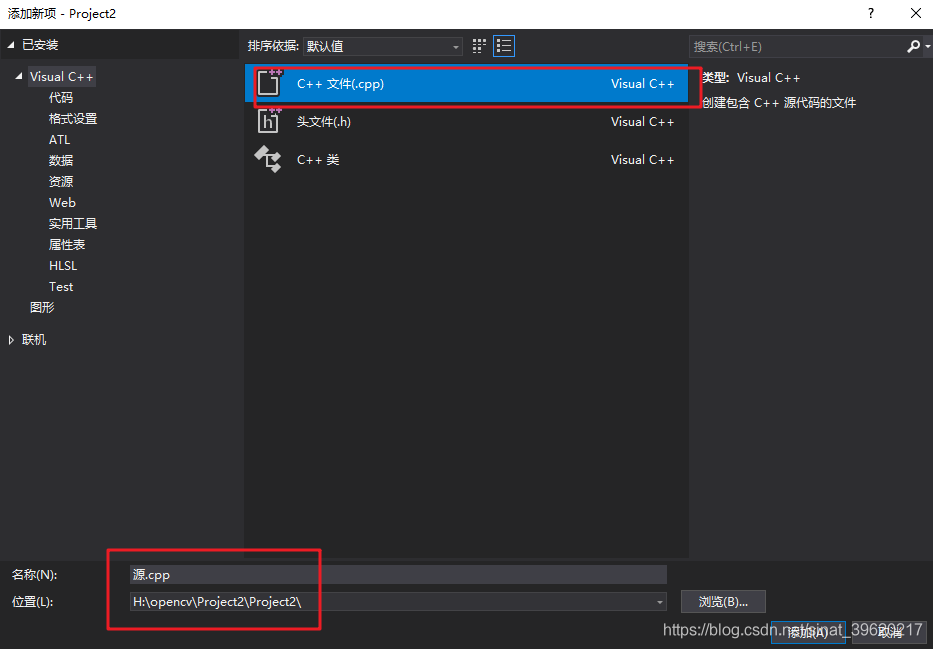
Task: Switch to list view mode
Action: (503, 45)
